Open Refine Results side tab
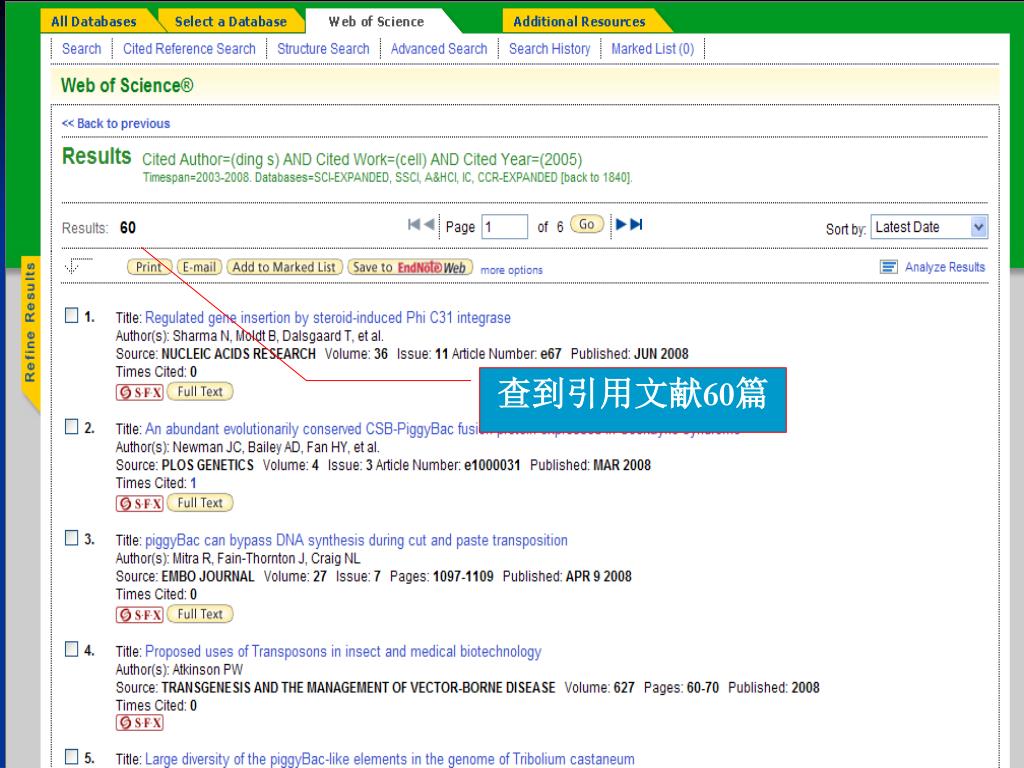The image size is (1024, 768). coord(30,333)
